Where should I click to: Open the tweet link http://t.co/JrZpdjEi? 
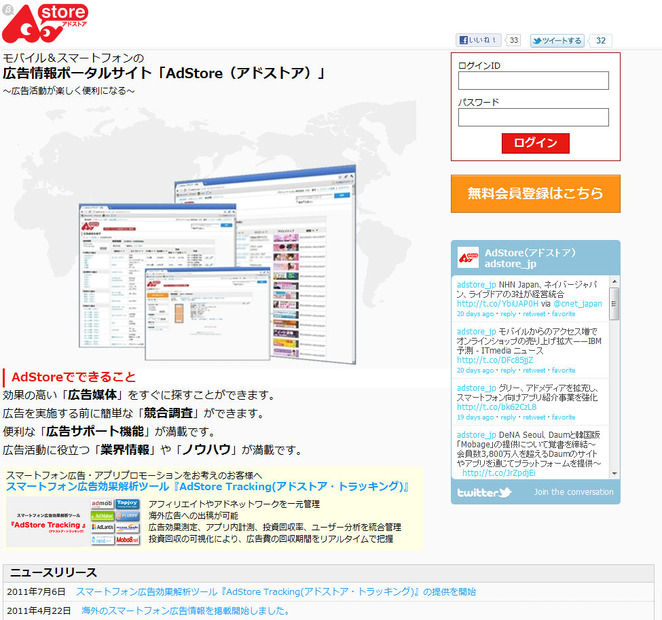point(499,473)
